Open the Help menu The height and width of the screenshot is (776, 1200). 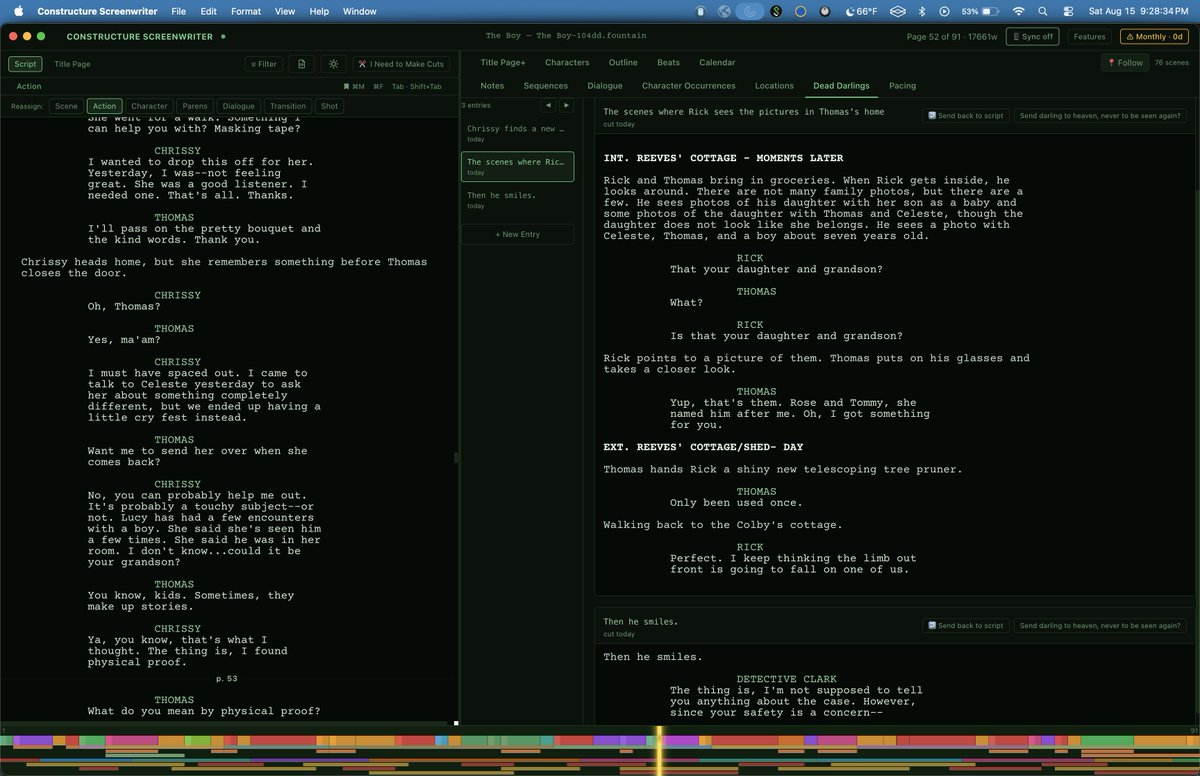pyautogui.click(x=319, y=11)
